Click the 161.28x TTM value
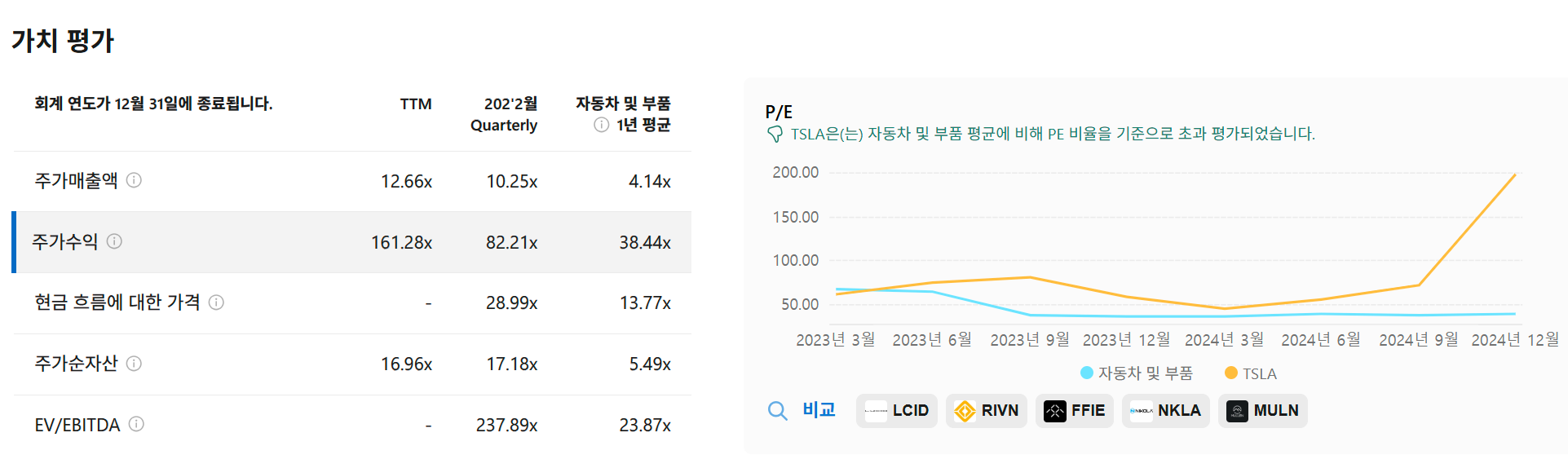 click(x=401, y=243)
